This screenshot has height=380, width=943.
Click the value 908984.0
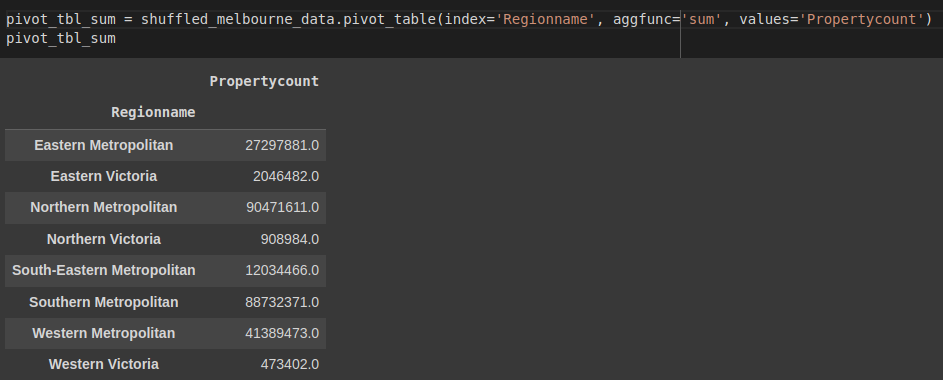tap(289, 239)
